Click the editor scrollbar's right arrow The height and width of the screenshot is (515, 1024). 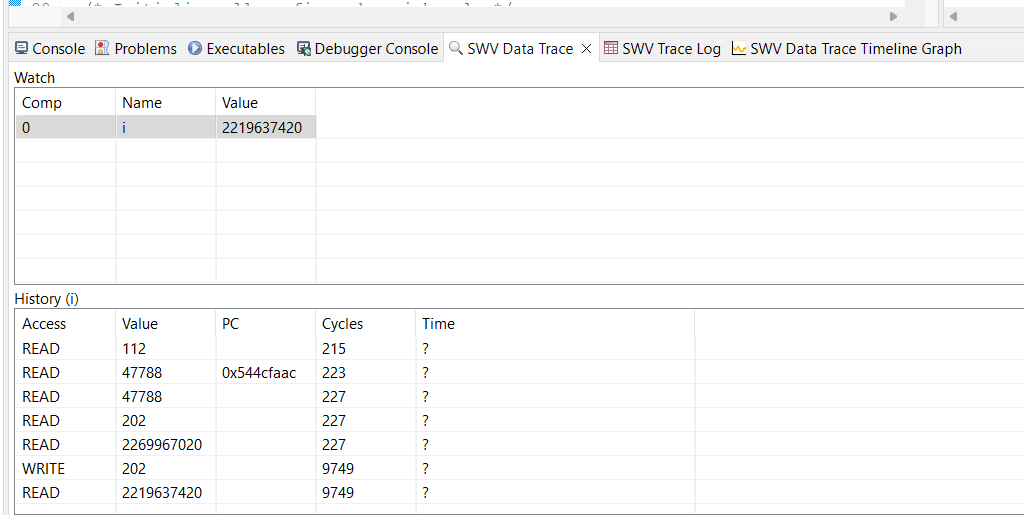coord(893,16)
